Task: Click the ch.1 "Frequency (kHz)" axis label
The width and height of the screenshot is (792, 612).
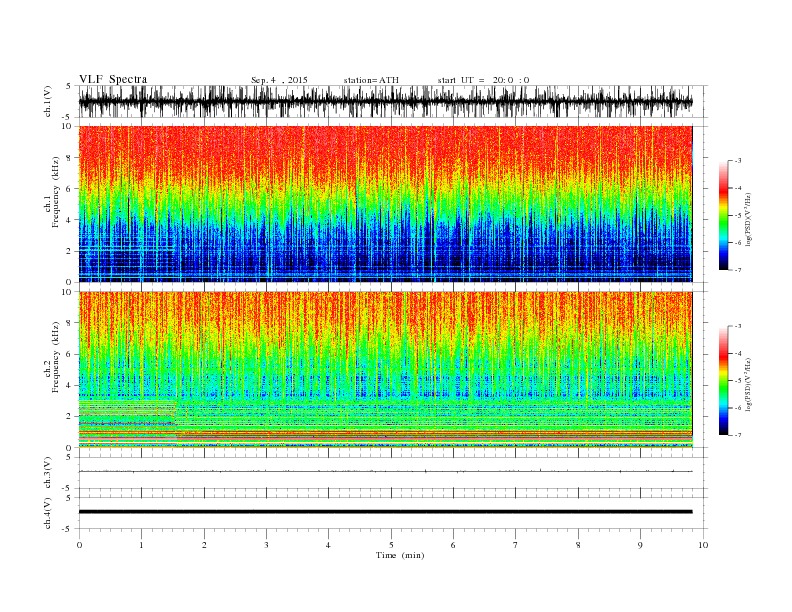Action: click(x=55, y=192)
